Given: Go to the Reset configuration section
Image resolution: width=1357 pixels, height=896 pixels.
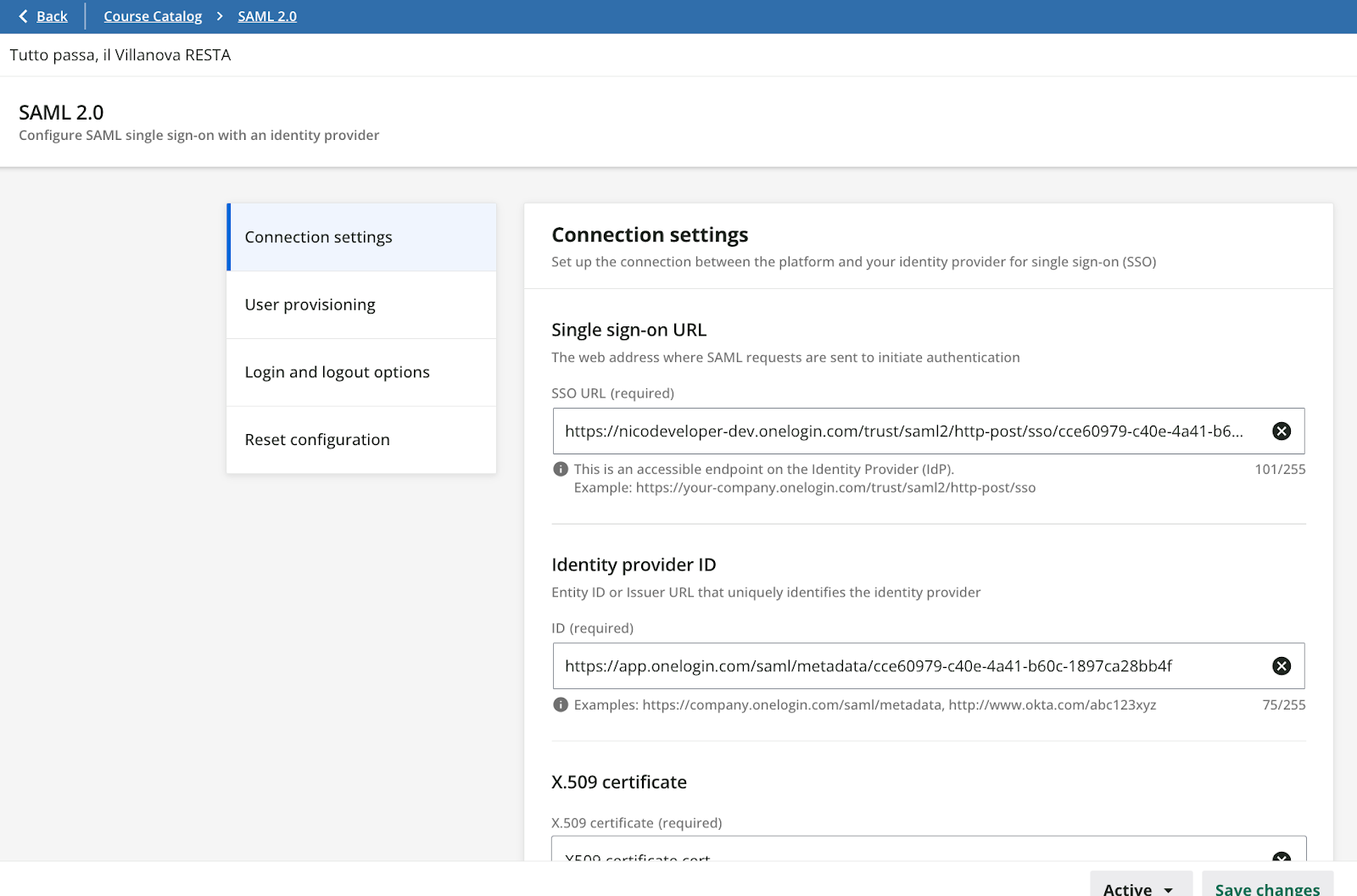Looking at the screenshot, I should [362, 440].
